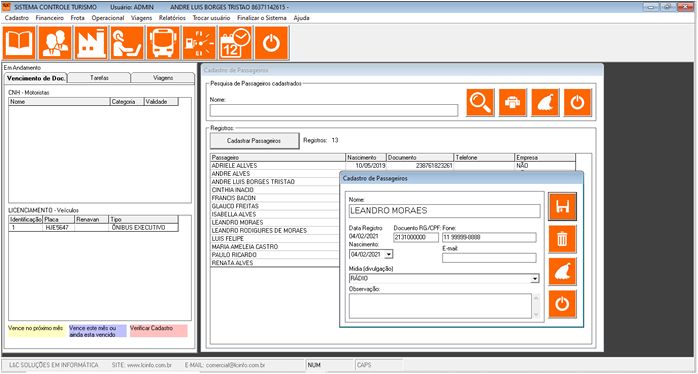Click the Placa column header
Screen dimensions: 698x374
(x=59, y=220)
